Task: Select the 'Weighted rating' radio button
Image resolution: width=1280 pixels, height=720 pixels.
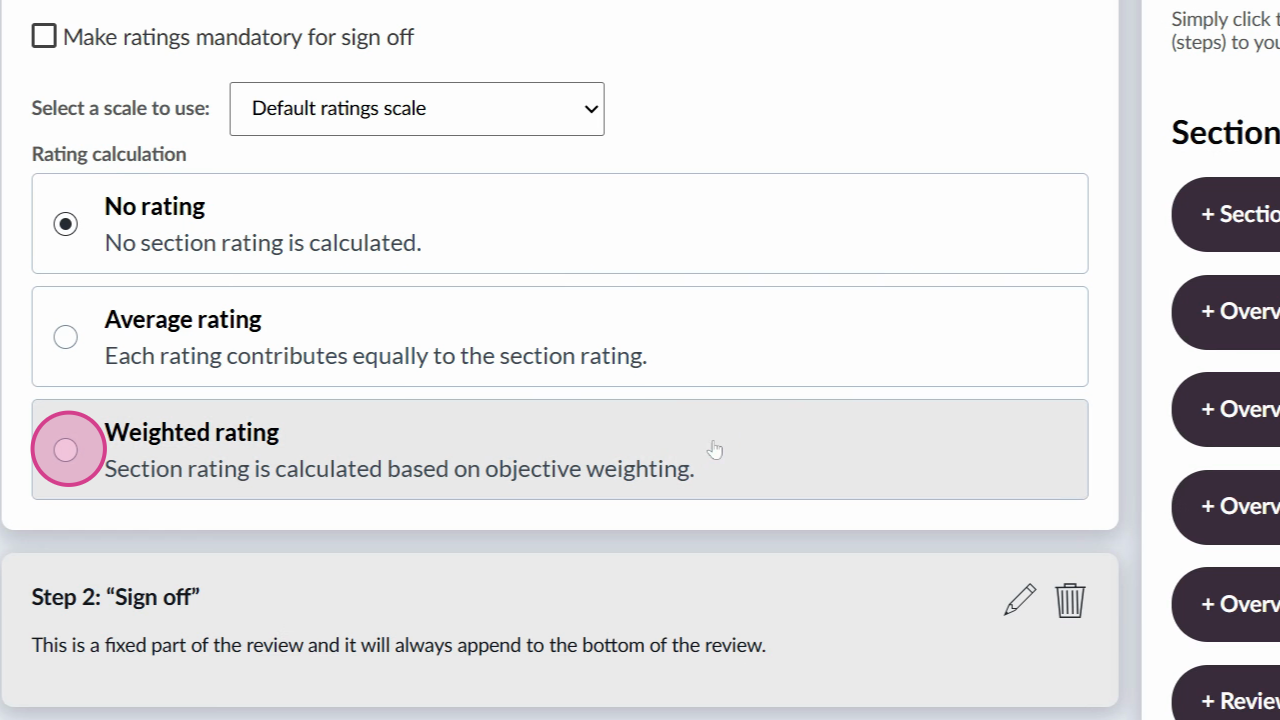Action: click(66, 450)
